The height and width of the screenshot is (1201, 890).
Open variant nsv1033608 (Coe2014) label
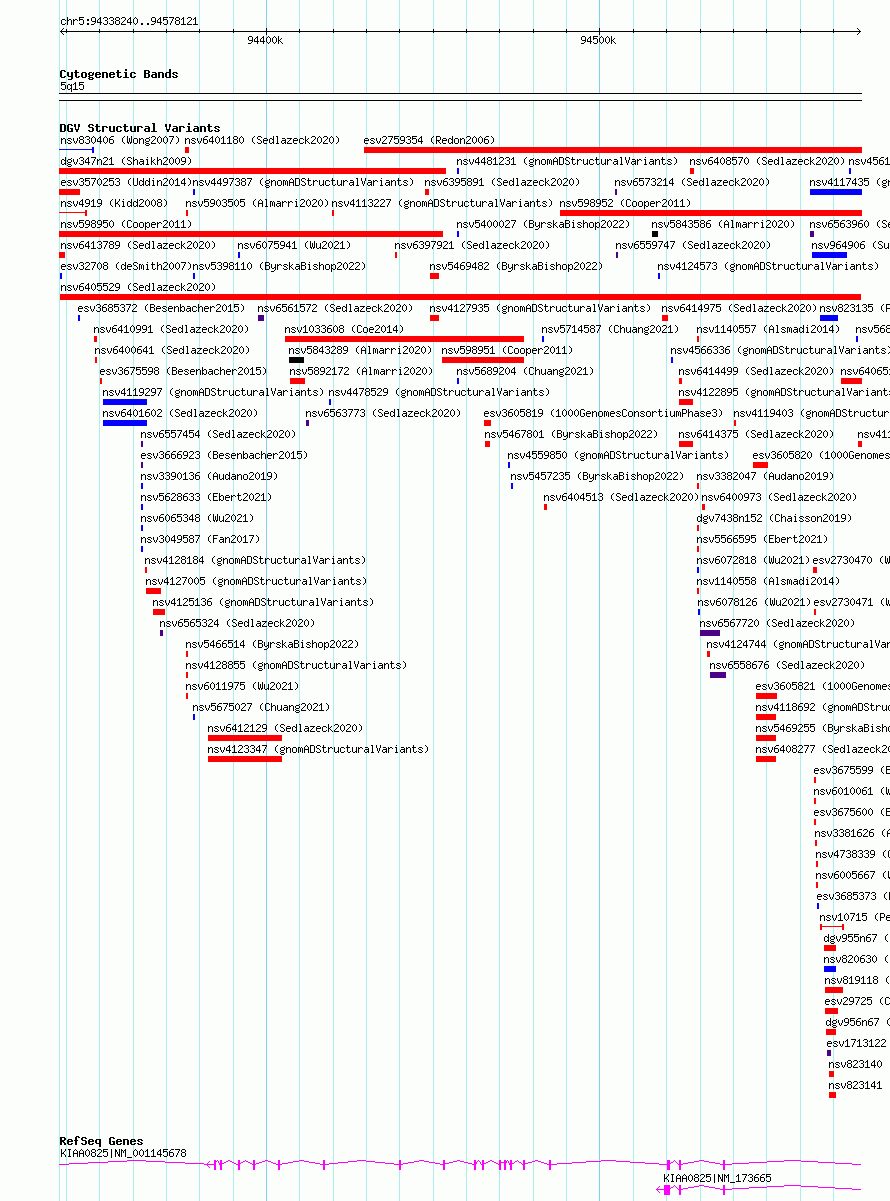coord(344,329)
